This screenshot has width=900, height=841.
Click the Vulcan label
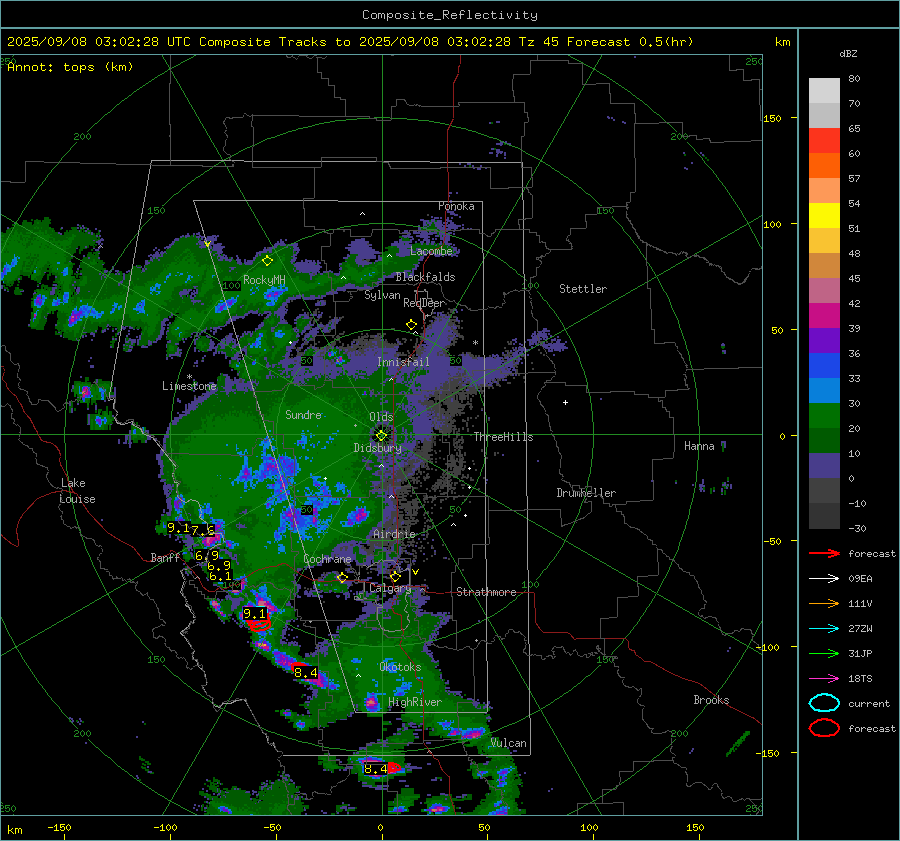click(508, 743)
